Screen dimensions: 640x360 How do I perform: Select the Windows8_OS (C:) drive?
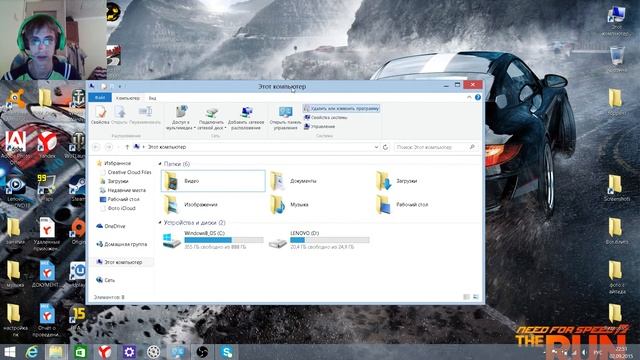(213, 240)
